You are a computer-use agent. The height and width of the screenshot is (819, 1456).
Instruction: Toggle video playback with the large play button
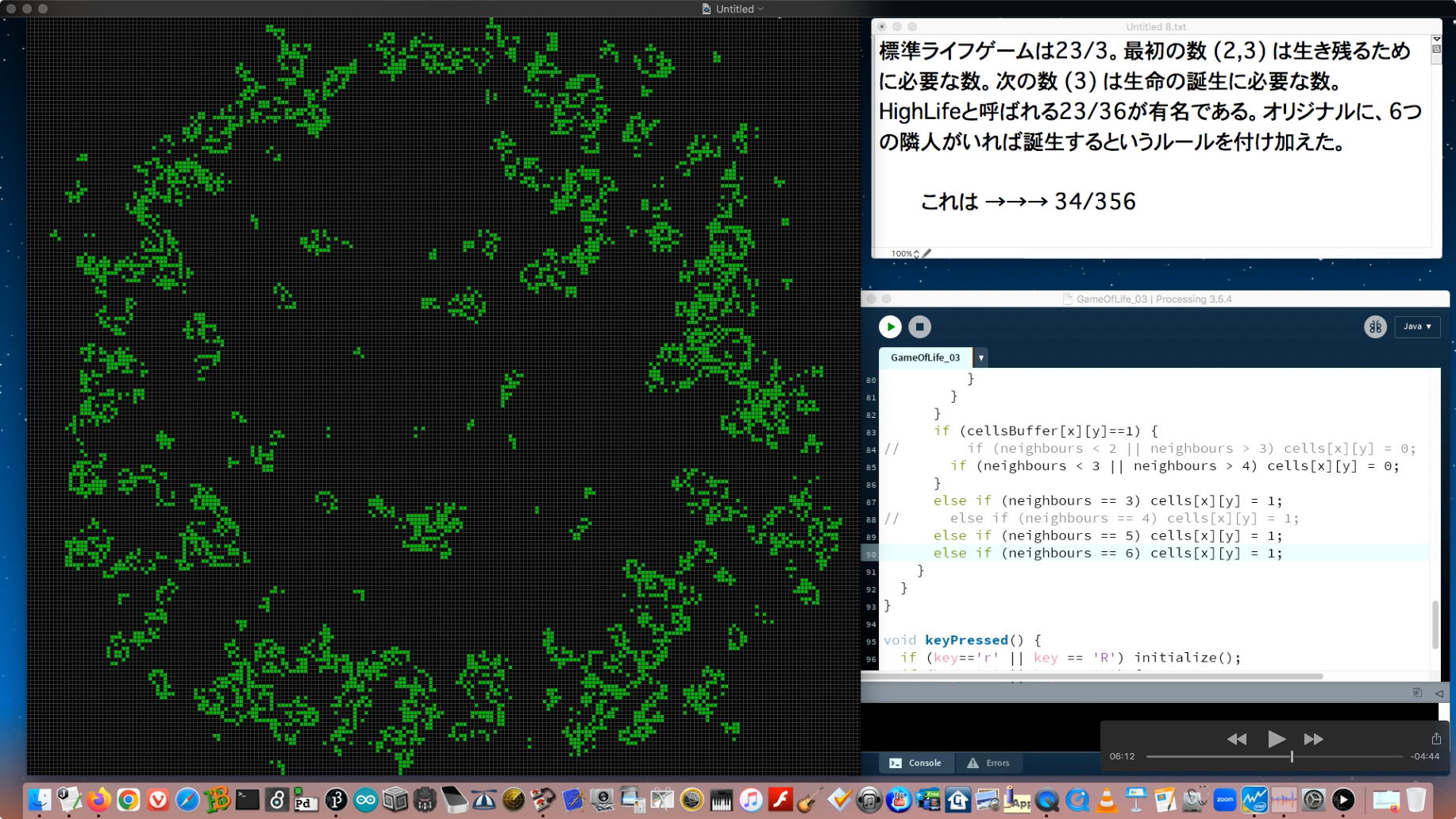(x=1276, y=739)
